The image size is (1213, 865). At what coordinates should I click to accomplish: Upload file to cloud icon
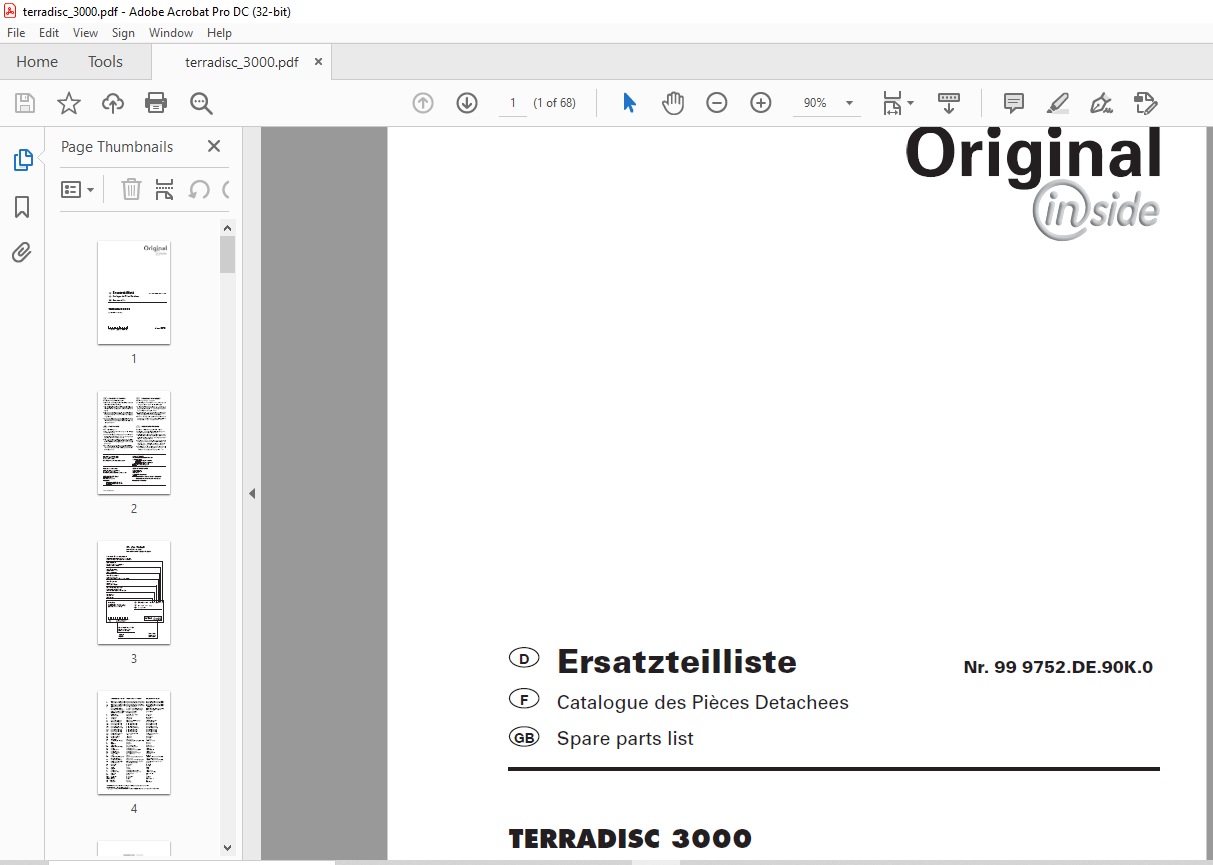coord(113,103)
